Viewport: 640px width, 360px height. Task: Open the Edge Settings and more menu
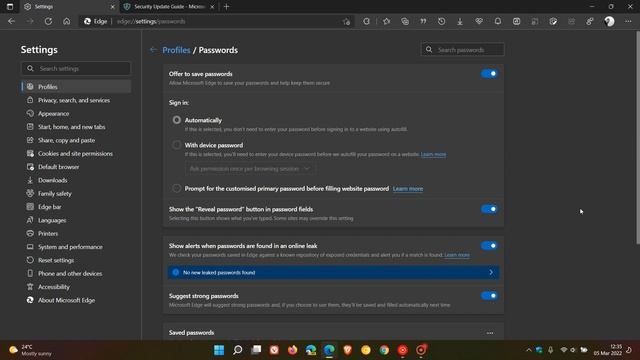(628, 21)
